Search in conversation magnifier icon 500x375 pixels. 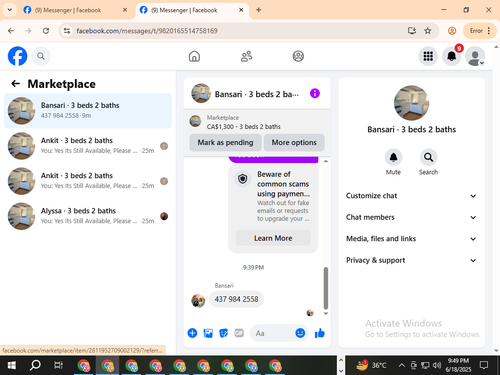click(428, 157)
